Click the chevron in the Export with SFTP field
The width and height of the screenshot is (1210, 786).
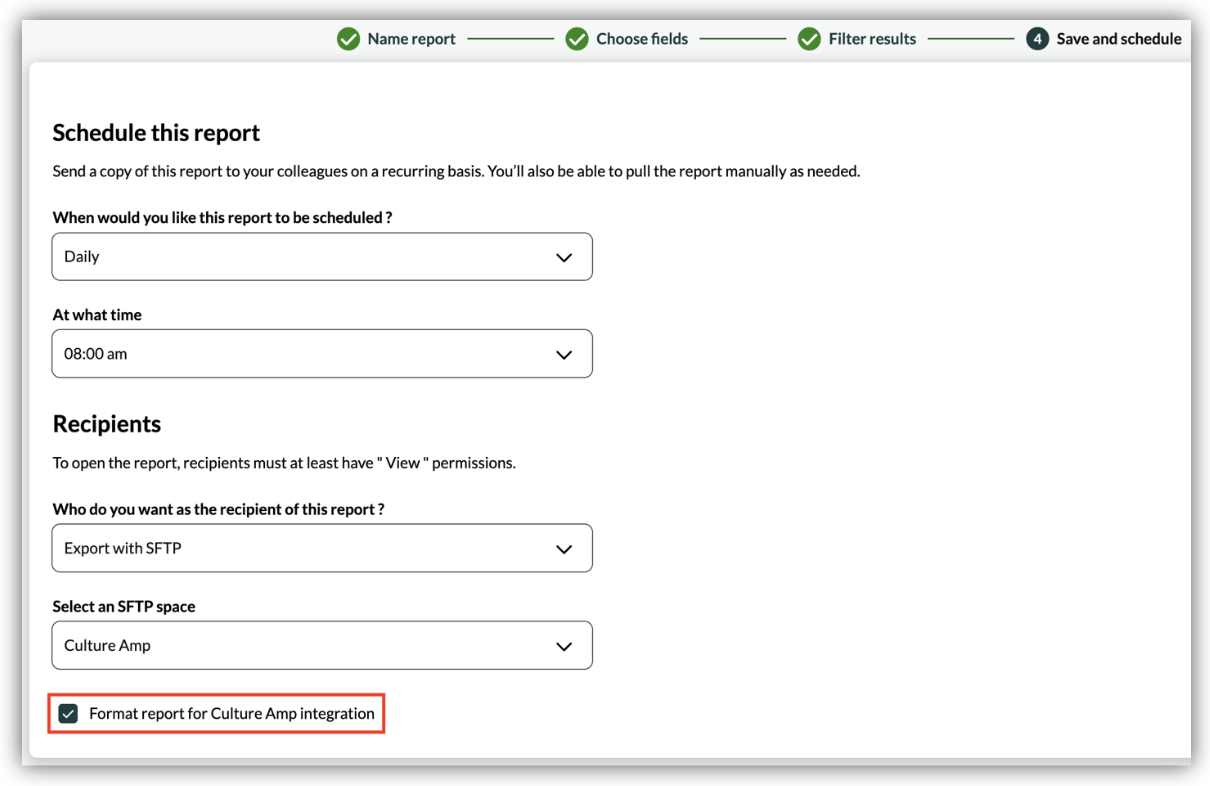564,549
